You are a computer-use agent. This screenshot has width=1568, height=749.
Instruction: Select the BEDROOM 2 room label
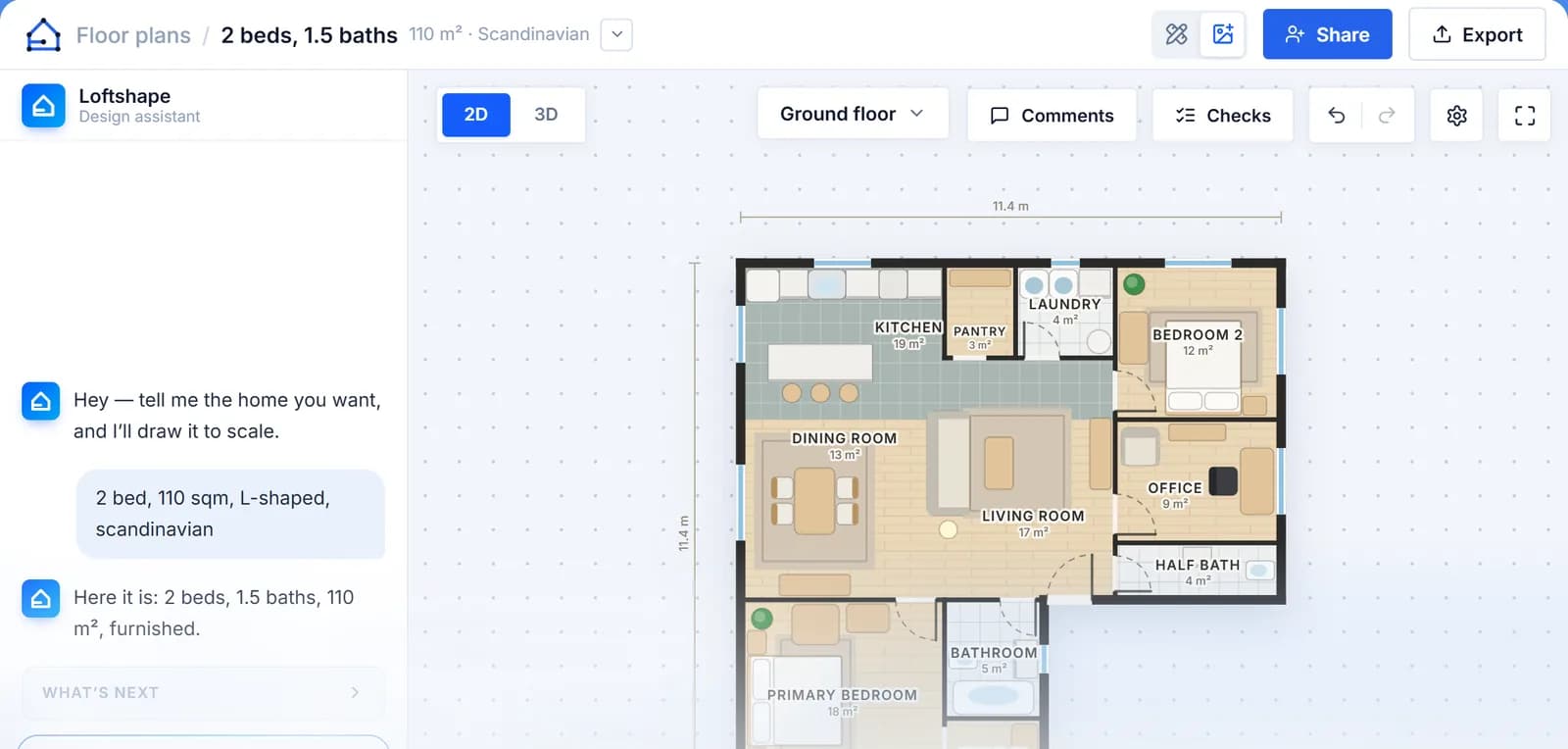pyautogui.click(x=1198, y=334)
